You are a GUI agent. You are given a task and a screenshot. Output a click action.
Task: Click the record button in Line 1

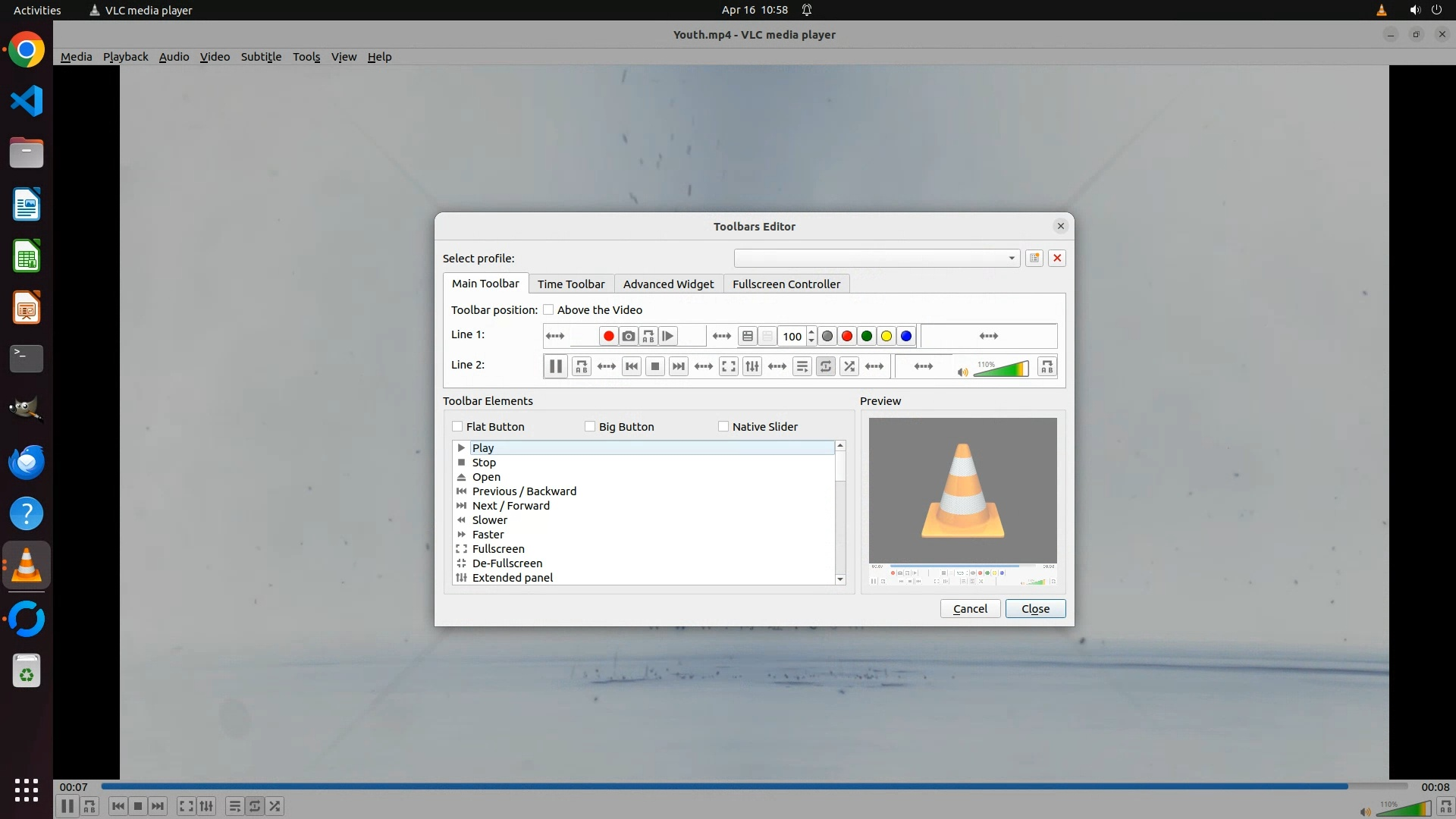tap(608, 336)
